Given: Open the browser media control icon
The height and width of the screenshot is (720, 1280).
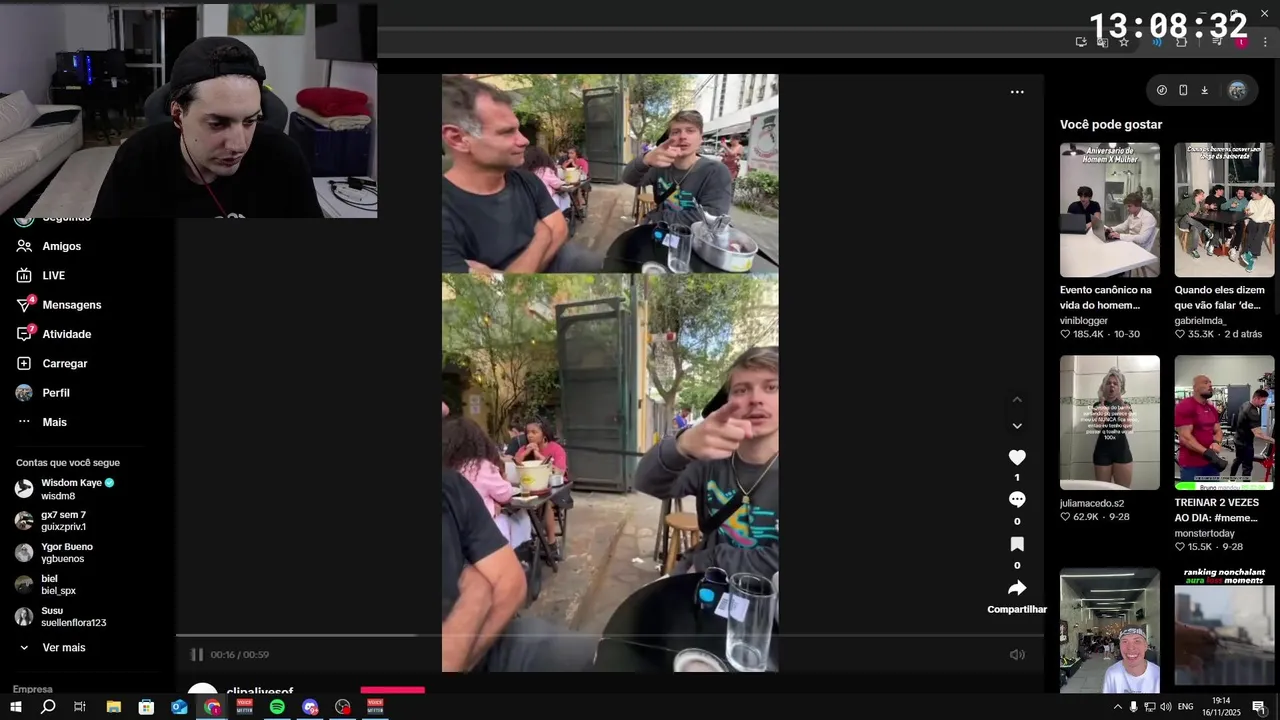Looking at the screenshot, I should click(1217, 42).
